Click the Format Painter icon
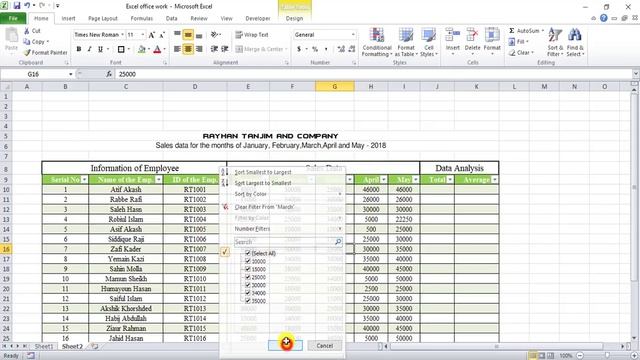640x360 pixels. 27,52
